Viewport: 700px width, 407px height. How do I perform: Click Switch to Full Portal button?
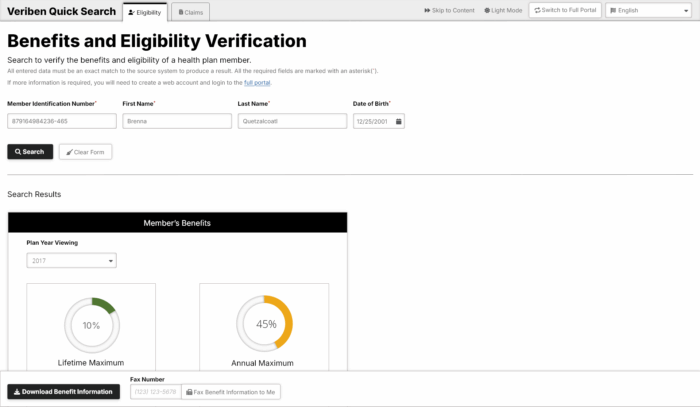coord(564,10)
